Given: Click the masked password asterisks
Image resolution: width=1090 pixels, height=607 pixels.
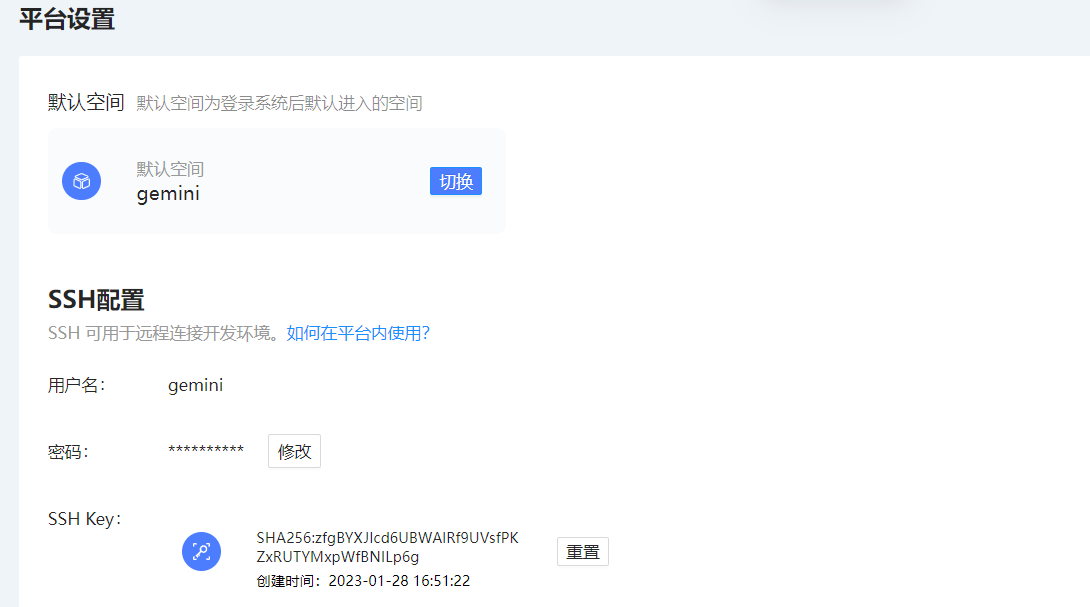Looking at the screenshot, I should [206, 451].
